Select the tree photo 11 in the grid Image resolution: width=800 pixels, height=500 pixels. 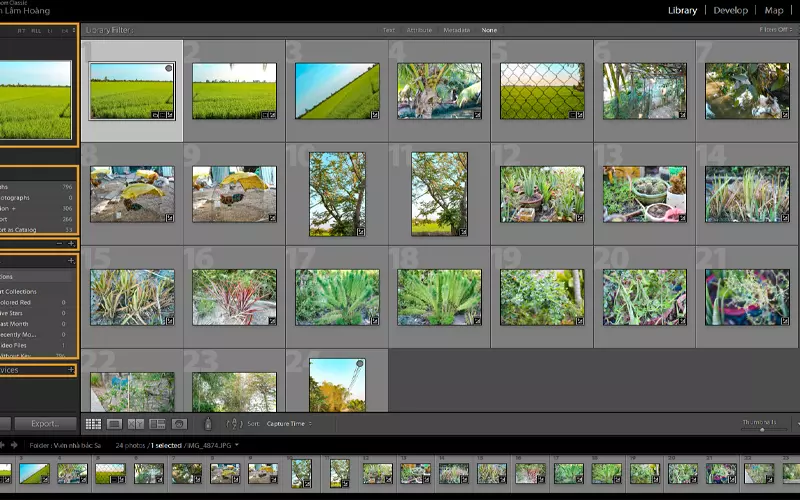(x=439, y=194)
